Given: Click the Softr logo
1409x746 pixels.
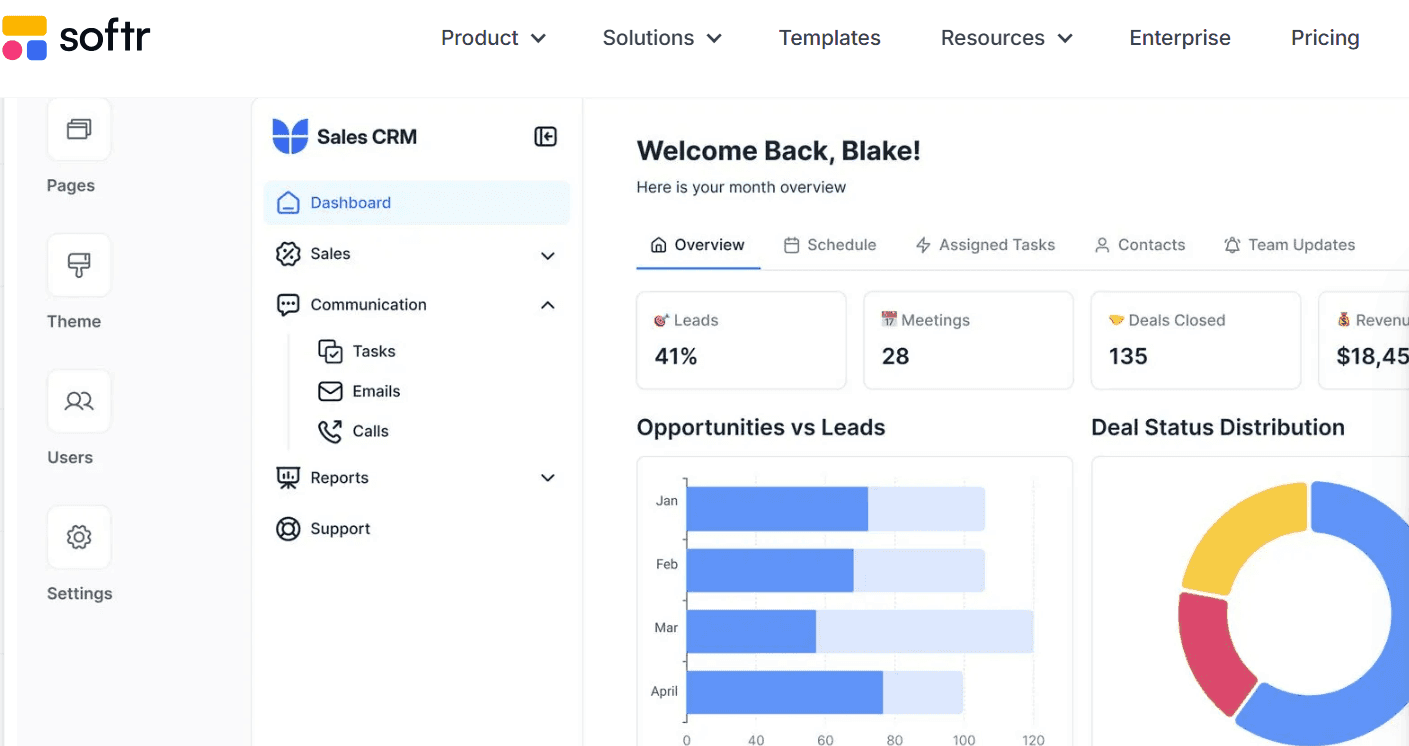Looking at the screenshot, I should click(x=76, y=38).
